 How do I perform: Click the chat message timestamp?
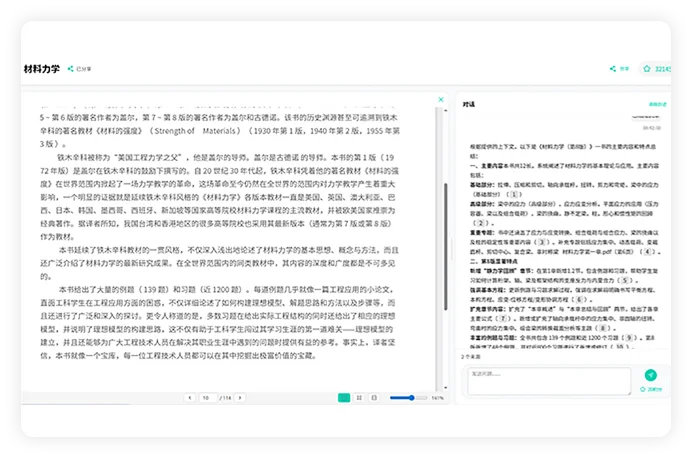(x=652, y=128)
